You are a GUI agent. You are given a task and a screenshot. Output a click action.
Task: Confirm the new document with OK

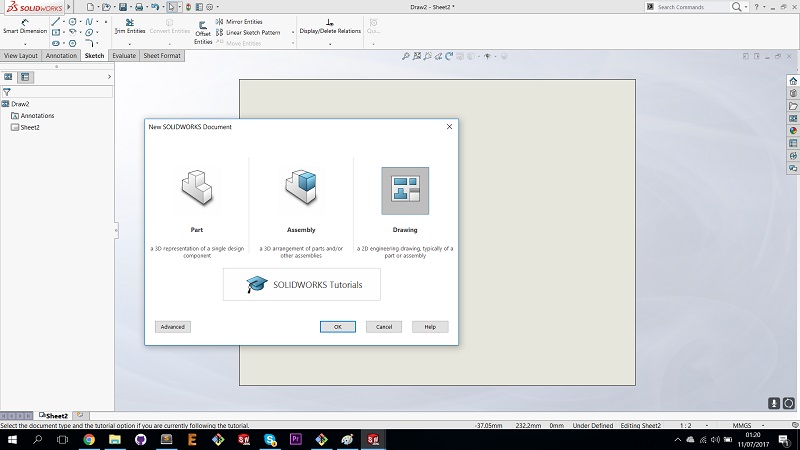[x=338, y=327]
